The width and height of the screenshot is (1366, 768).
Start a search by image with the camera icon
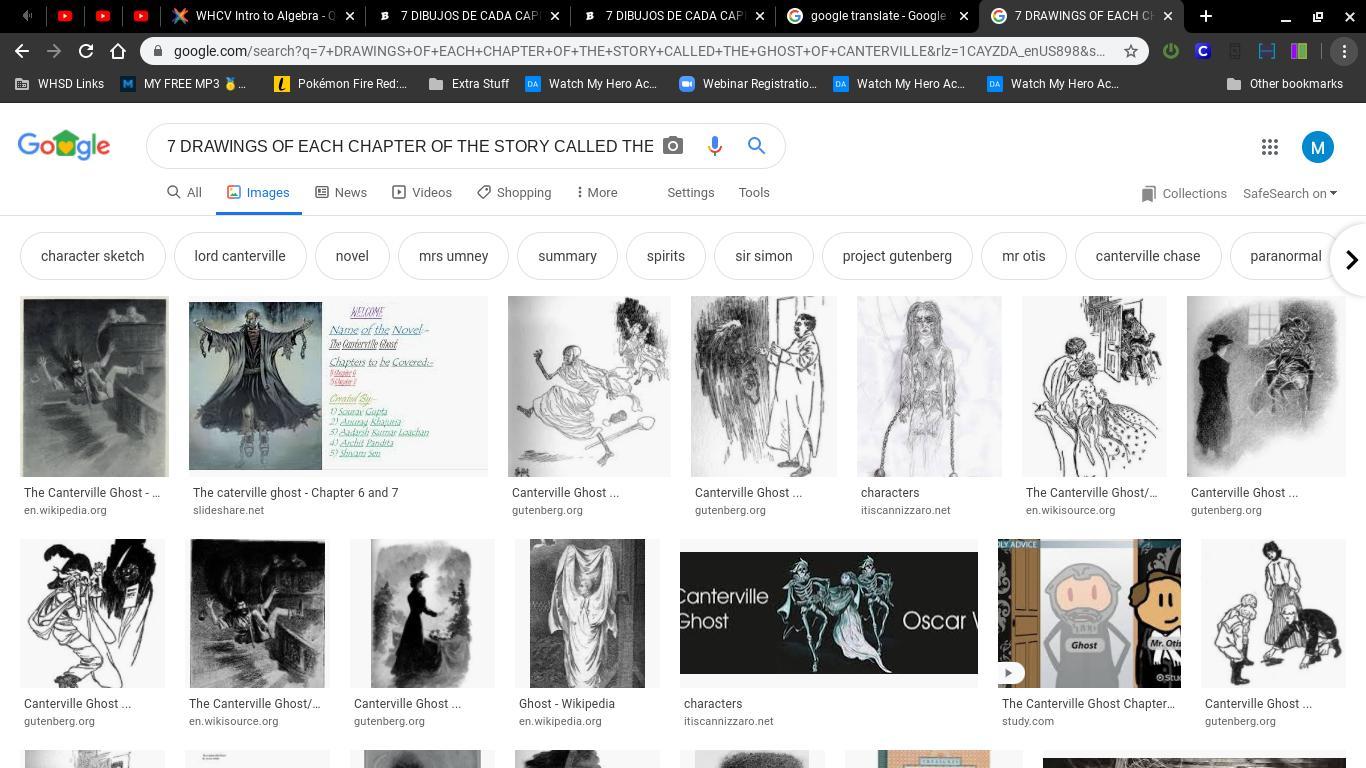(x=673, y=146)
